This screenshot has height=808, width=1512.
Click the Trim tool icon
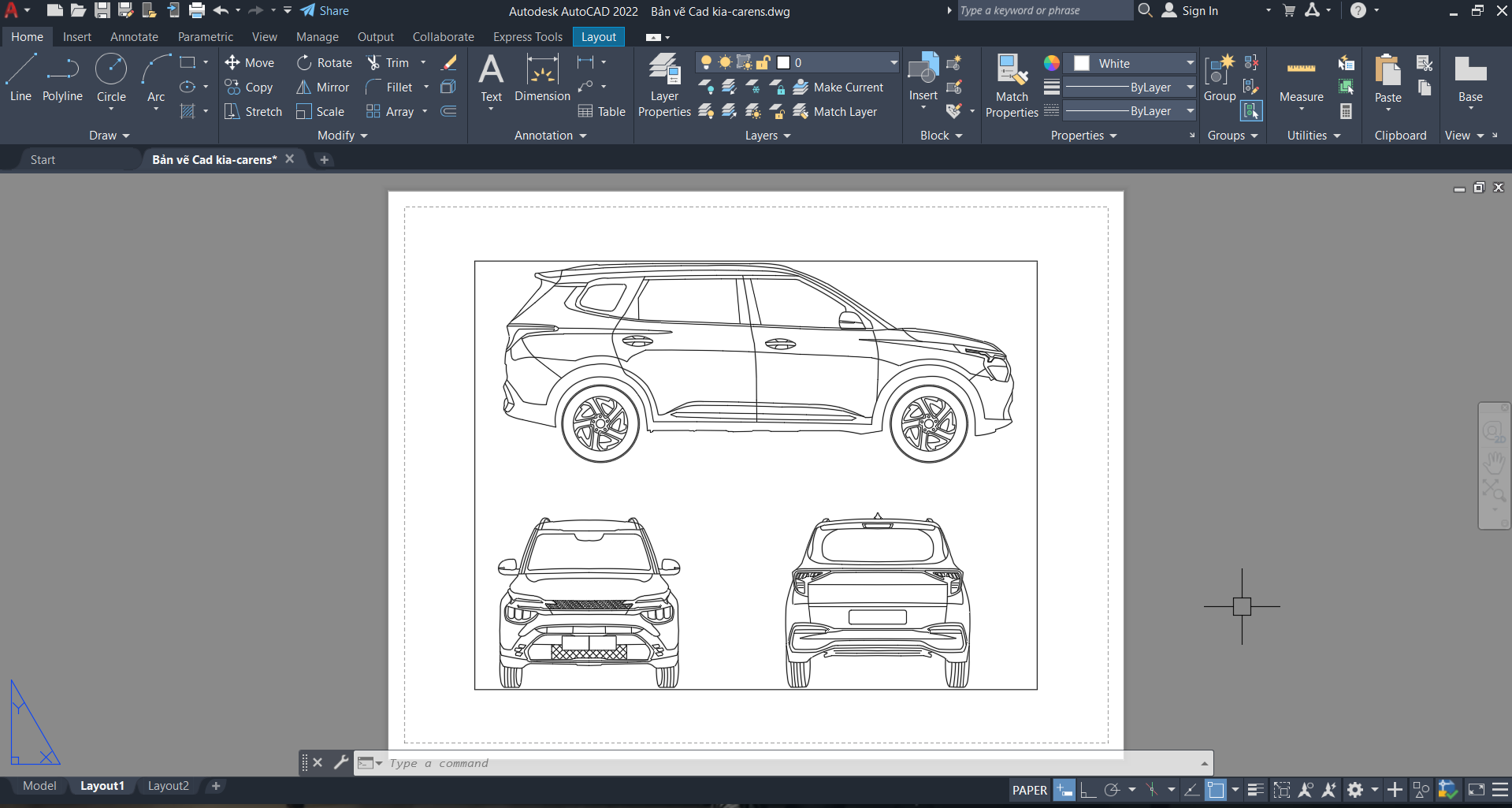[x=374, y=63]
